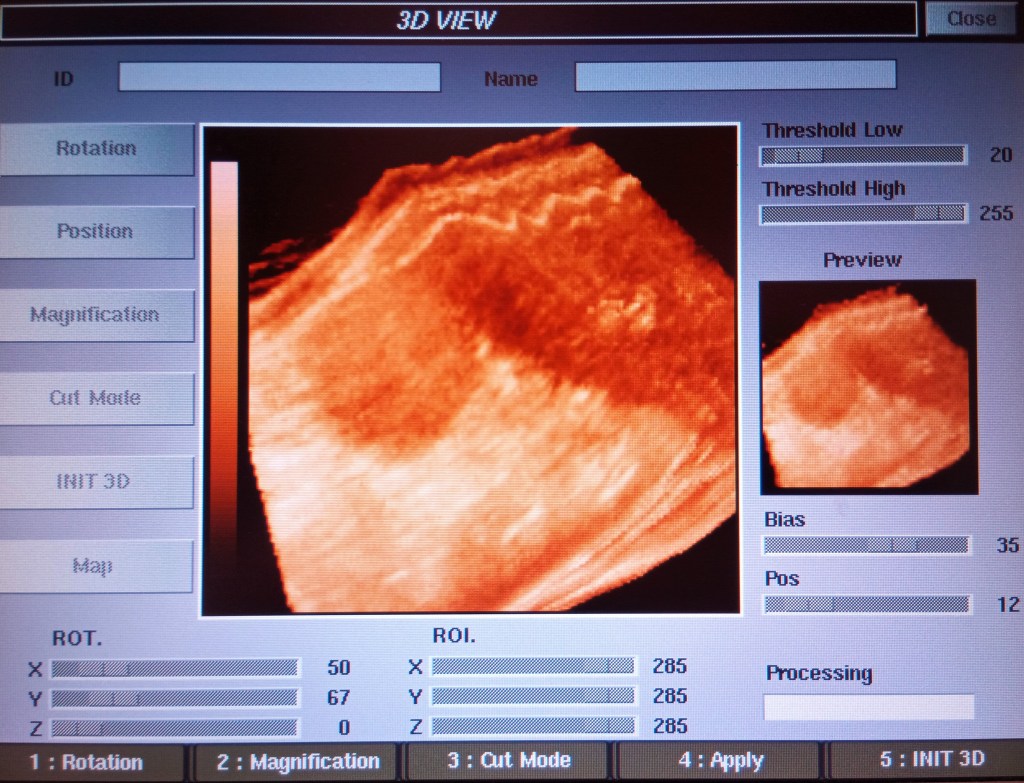Select the Position button
The width and height of the screenshot is (1024, 783).
click(96, 232)
